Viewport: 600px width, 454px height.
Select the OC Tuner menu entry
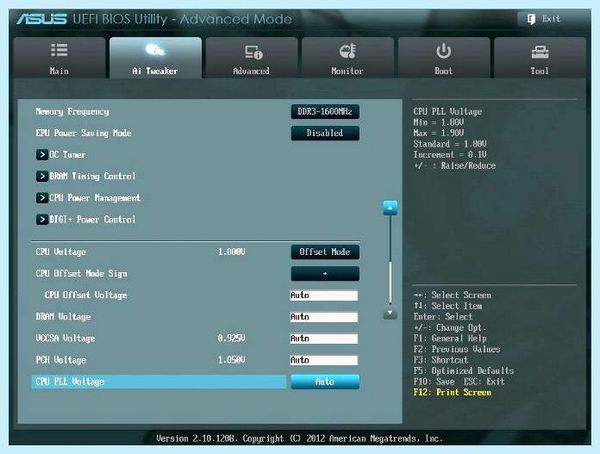pyautogui.click(x=67, y=155)
